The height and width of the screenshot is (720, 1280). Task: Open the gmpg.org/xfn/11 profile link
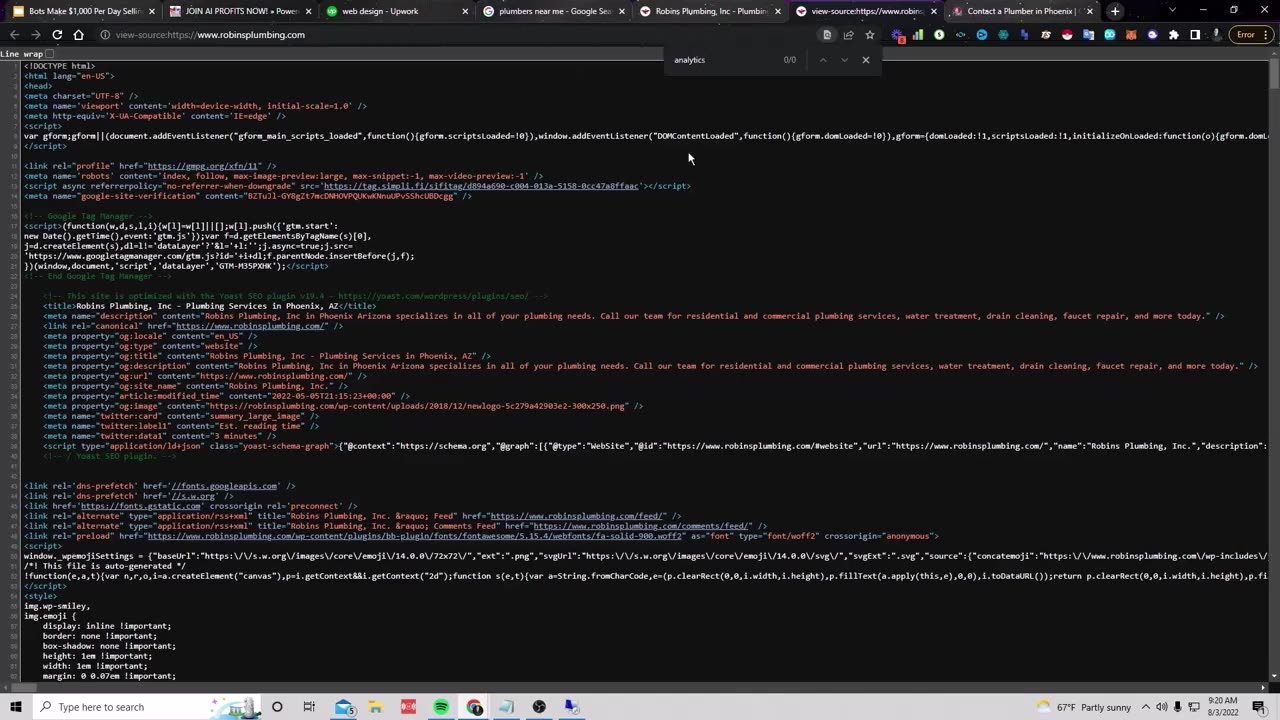click(203, 166)
